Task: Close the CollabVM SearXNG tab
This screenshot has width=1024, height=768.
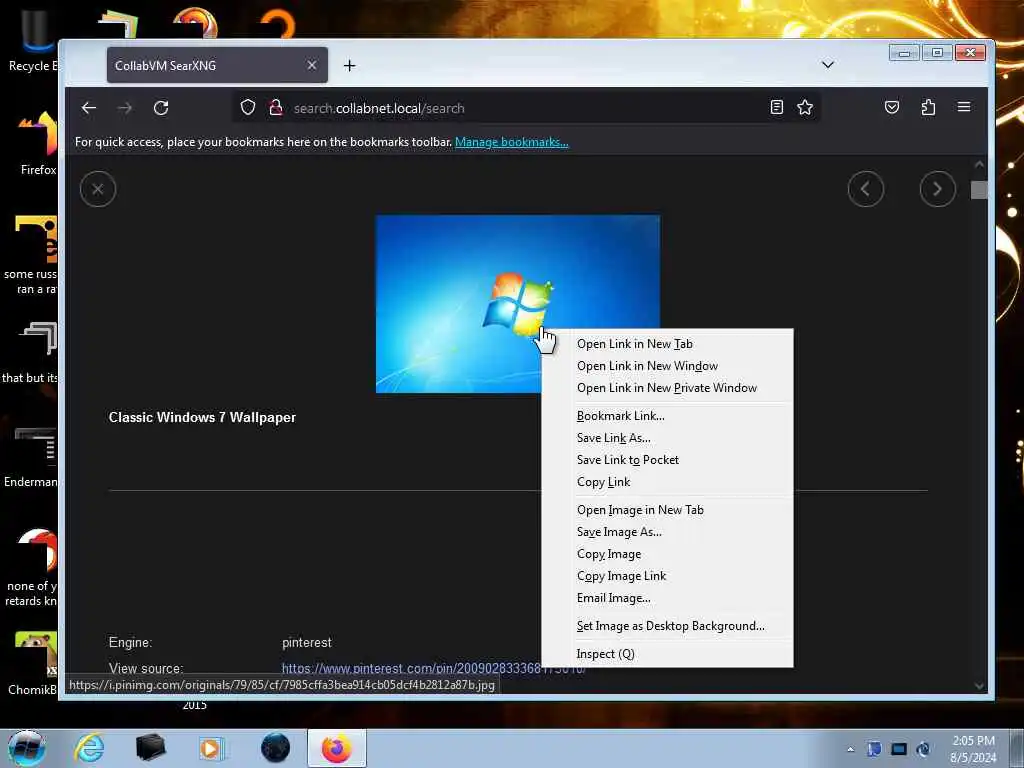Action: click(312, 65)
